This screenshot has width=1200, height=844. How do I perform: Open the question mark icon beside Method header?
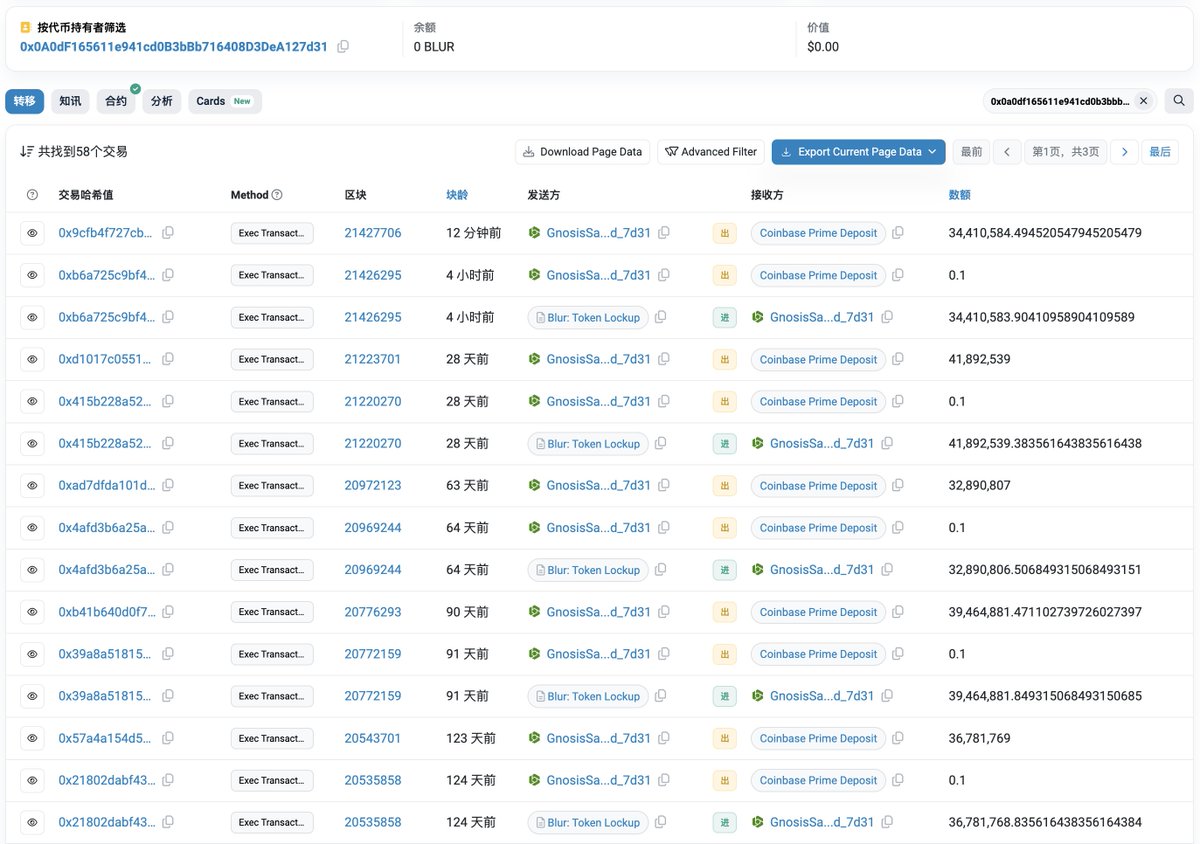pyautogui.click(x=277, y=195)
